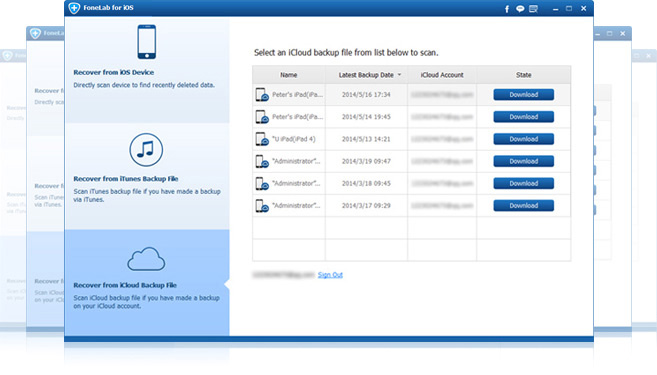Click device icon for 2014/5/16 17:34 backup

point(262,95)
